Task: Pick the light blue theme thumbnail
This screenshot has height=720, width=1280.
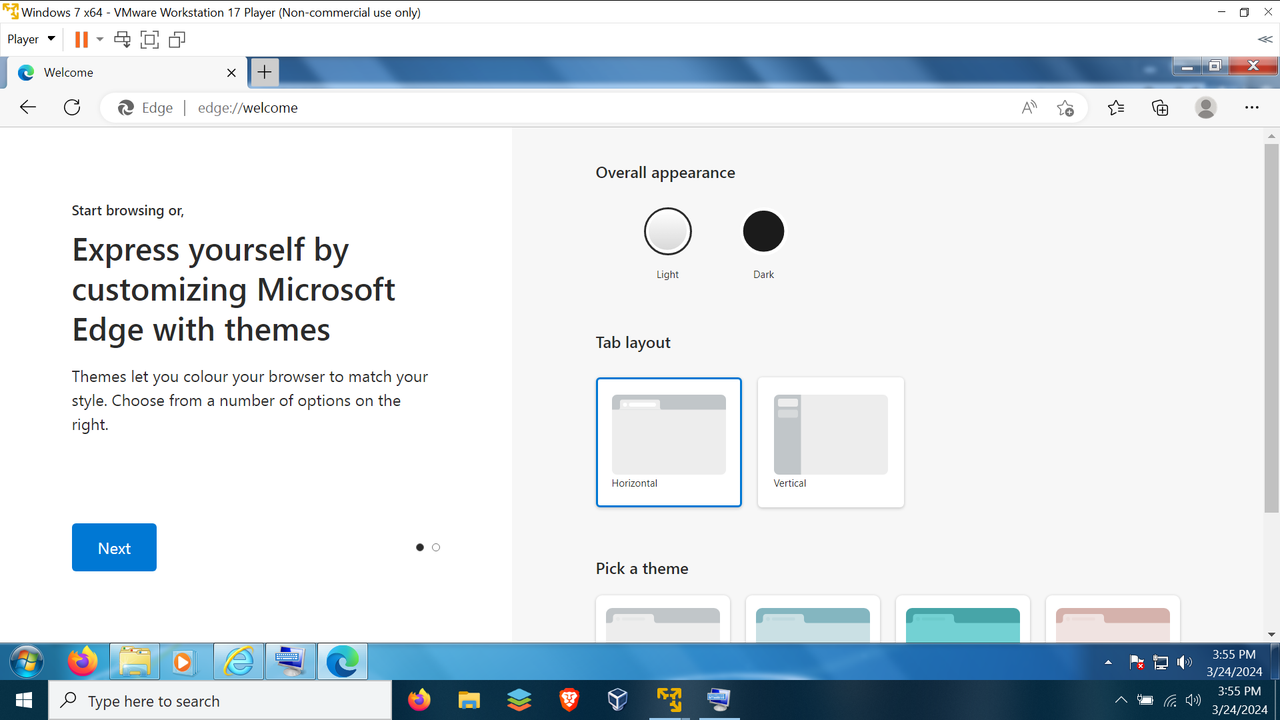Action: coord(813,619)
